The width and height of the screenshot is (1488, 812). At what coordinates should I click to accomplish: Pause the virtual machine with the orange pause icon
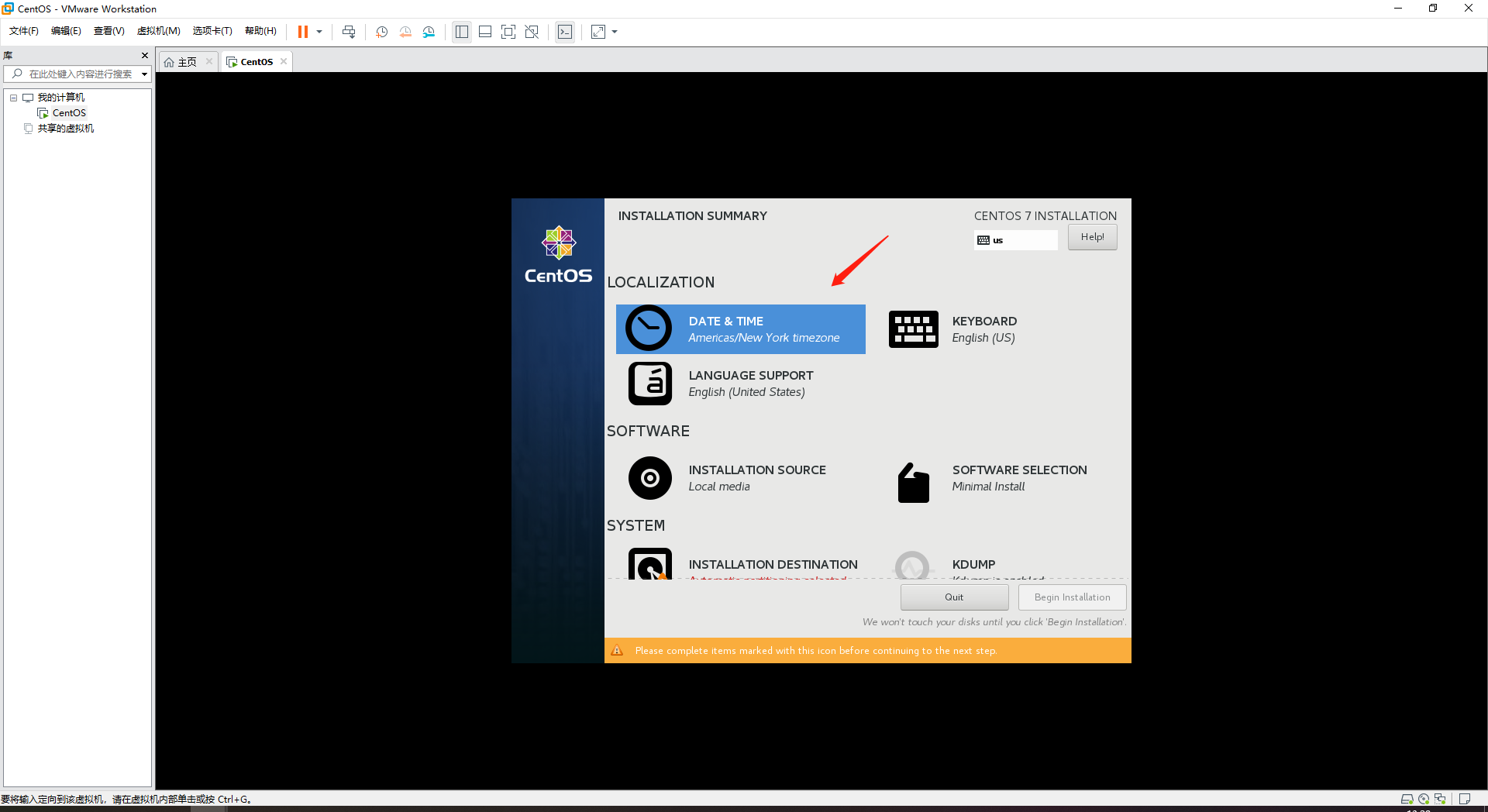click(x=303, y=32)
